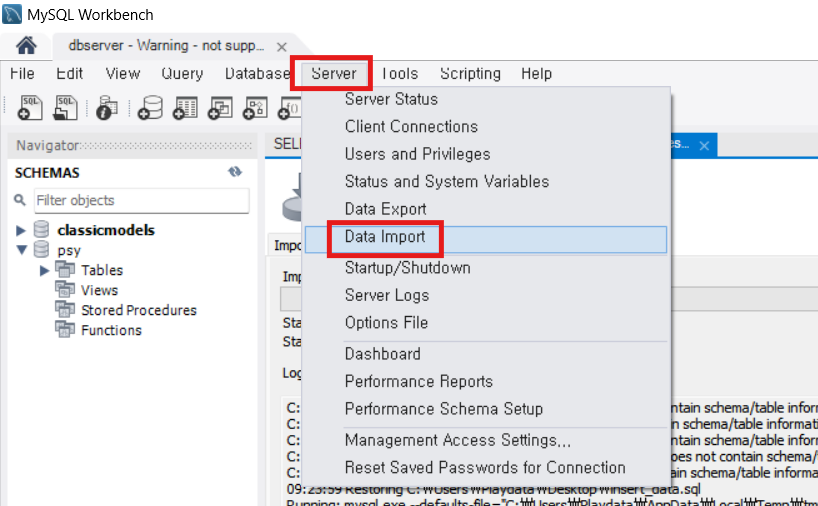This screenshot has width=818, height=506.
Task: Open the View menu
Action: coord(123,74)
